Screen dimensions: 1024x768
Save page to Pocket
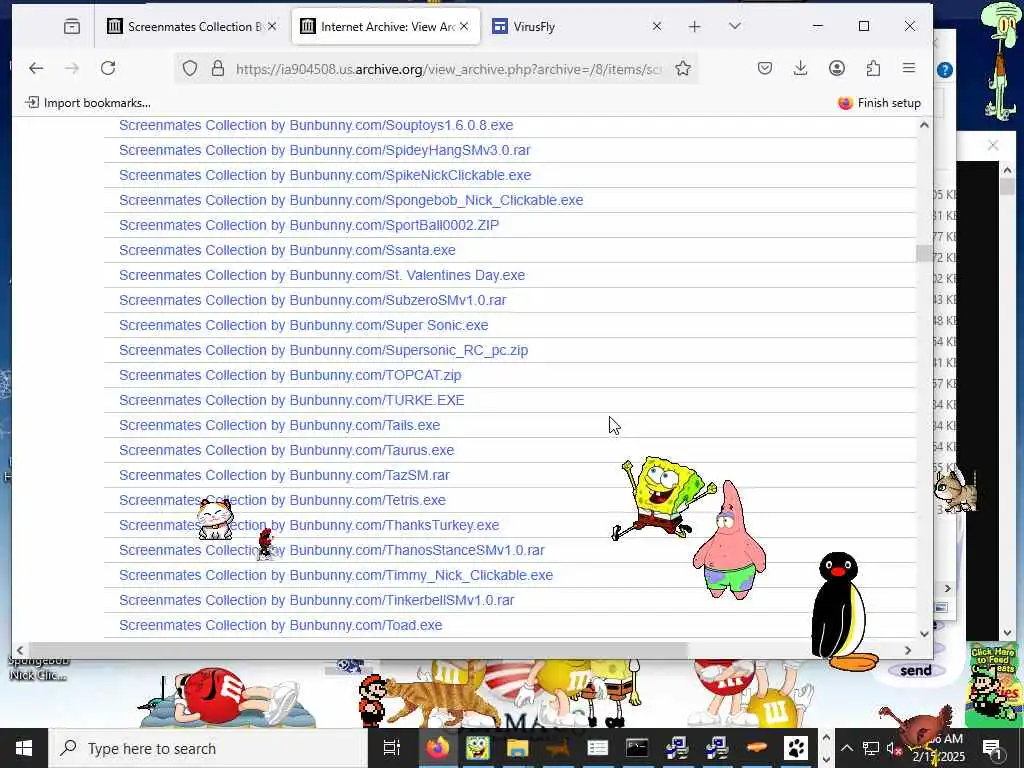(765, 68)
